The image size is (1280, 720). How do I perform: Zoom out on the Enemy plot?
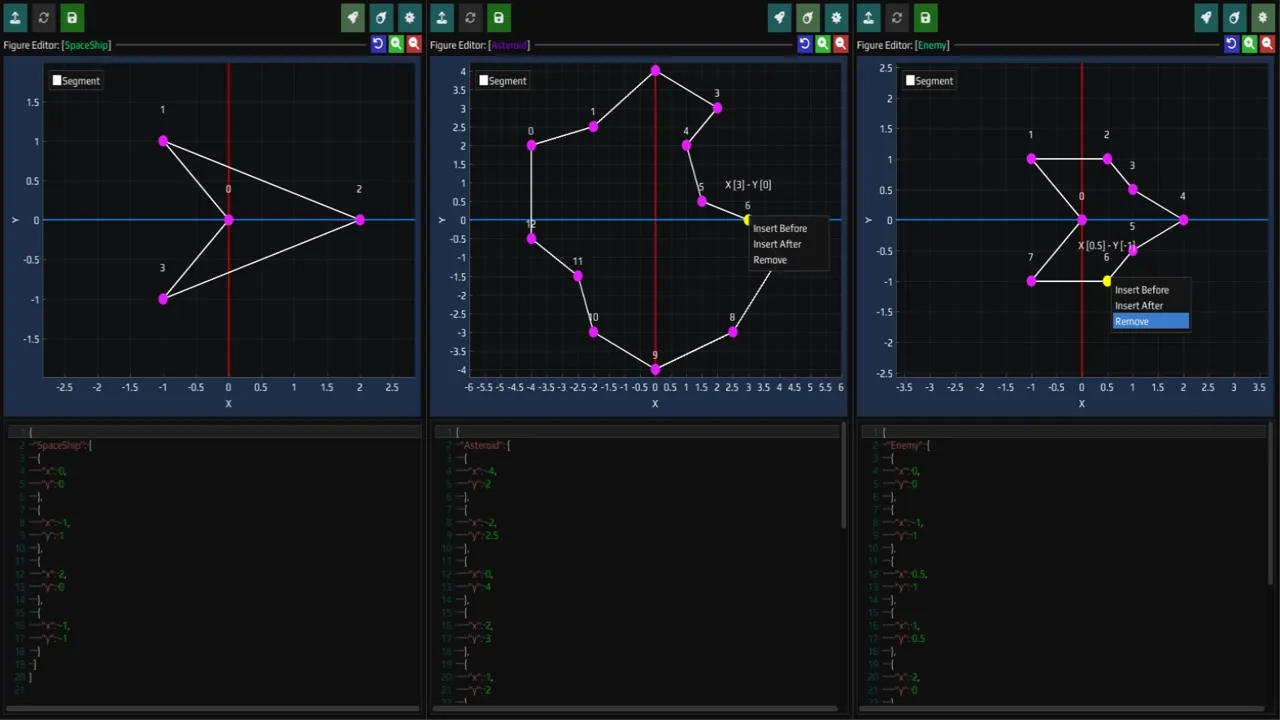pyautogui.click(x=1265, y=44)
